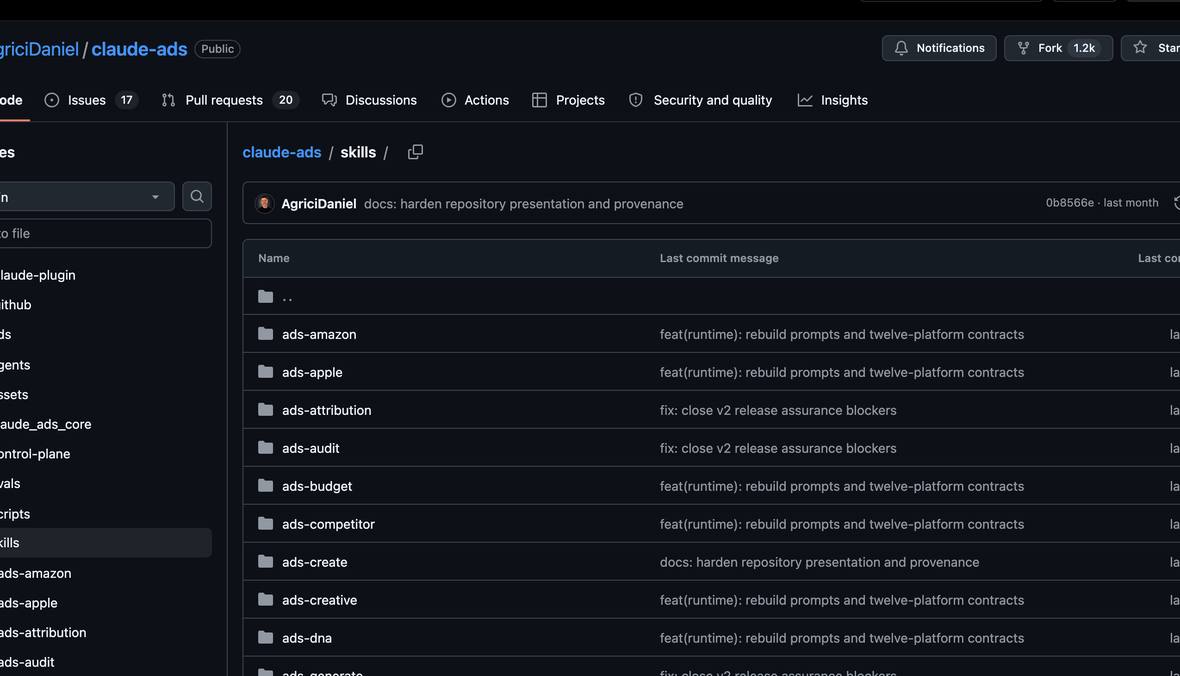Switch to the Pull requests tab
The image size is (1180, 676).
tap(230, 100)
